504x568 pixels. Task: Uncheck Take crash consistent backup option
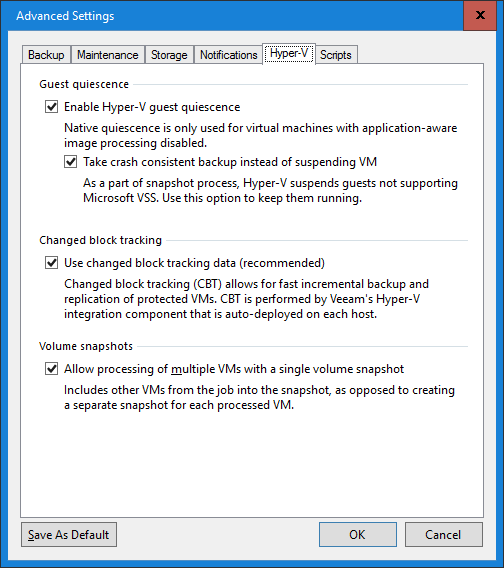coord(71,162)
